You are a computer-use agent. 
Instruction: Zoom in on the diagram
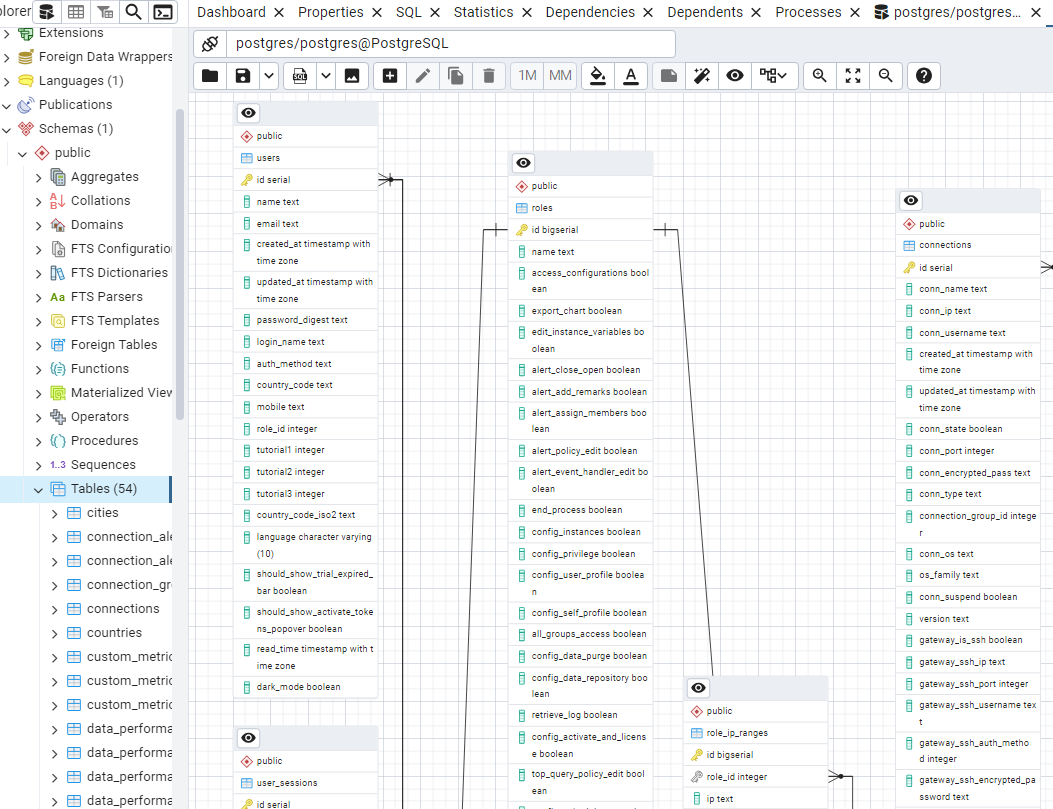[x=819, y=76]
